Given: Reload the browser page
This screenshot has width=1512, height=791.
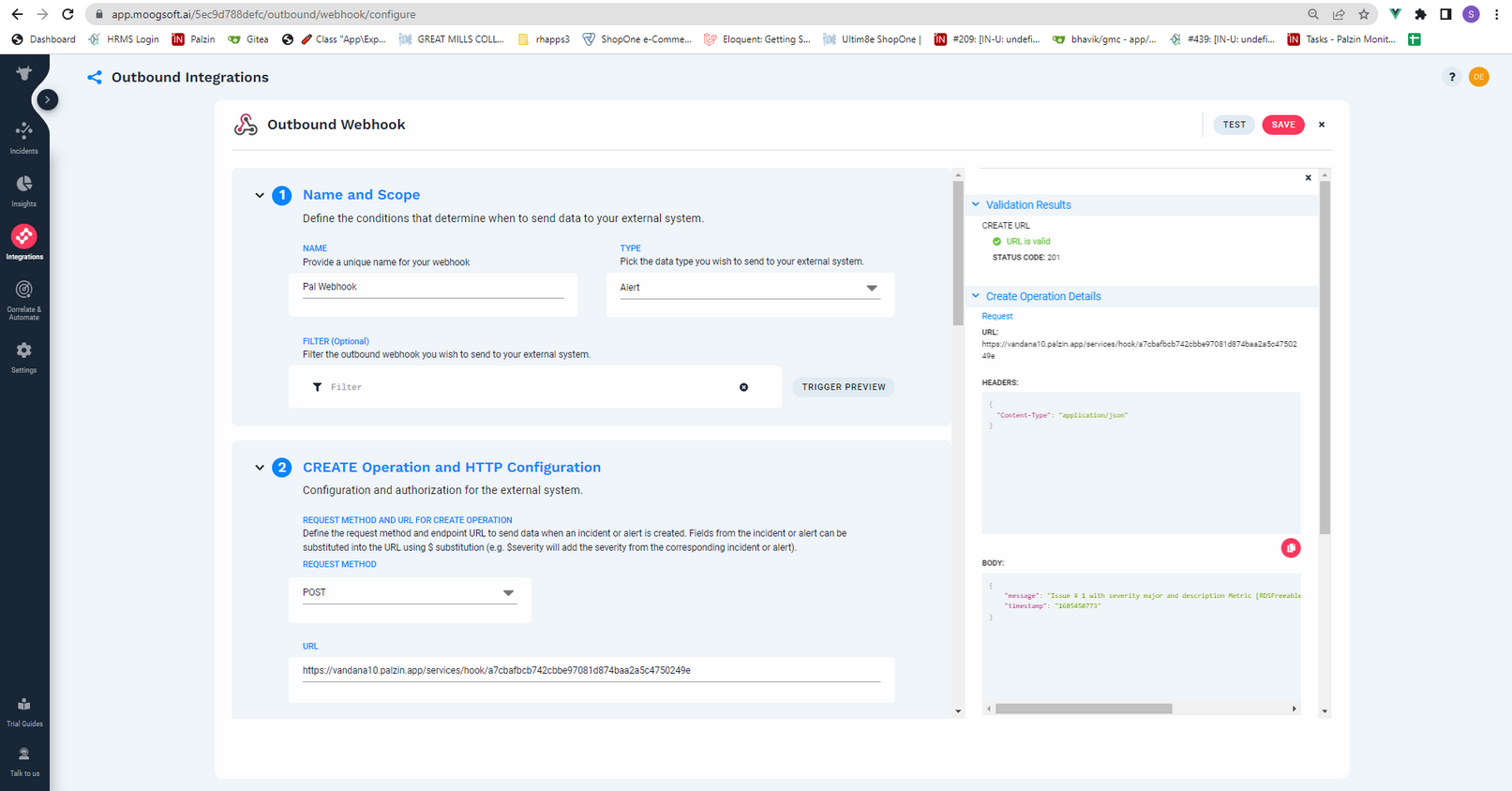Looking at the screenshot, I should click(67, 14).
